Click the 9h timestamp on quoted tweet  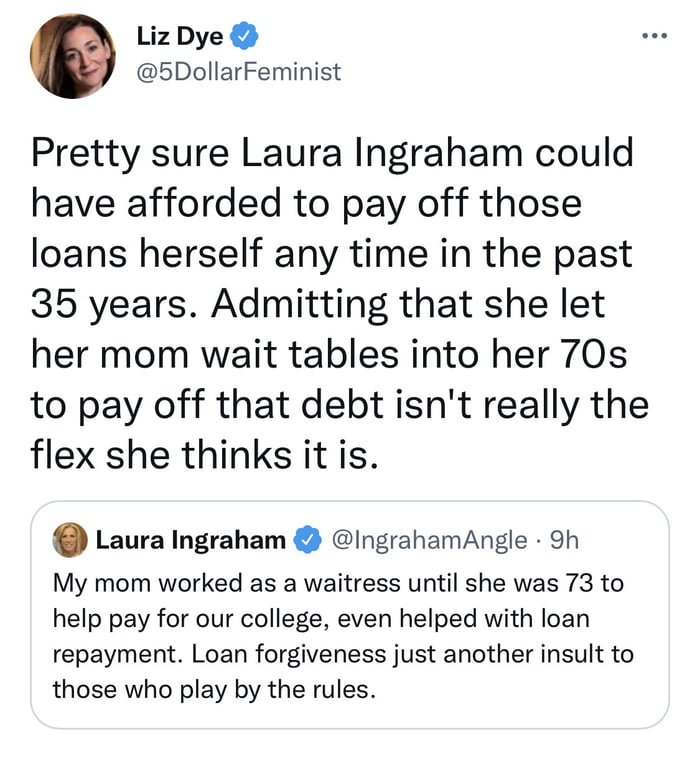pyautogui.click(x=565, y=541)
